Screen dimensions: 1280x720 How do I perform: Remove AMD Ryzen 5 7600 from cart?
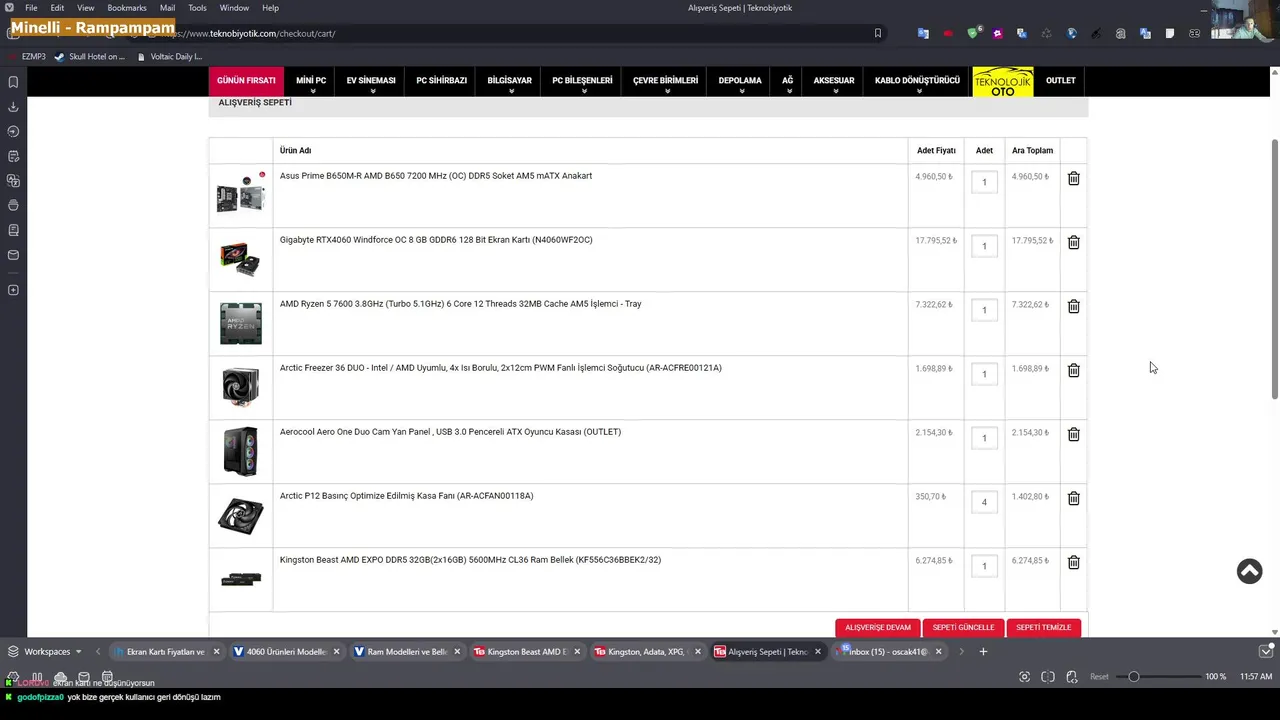[x=1073, y=306]
